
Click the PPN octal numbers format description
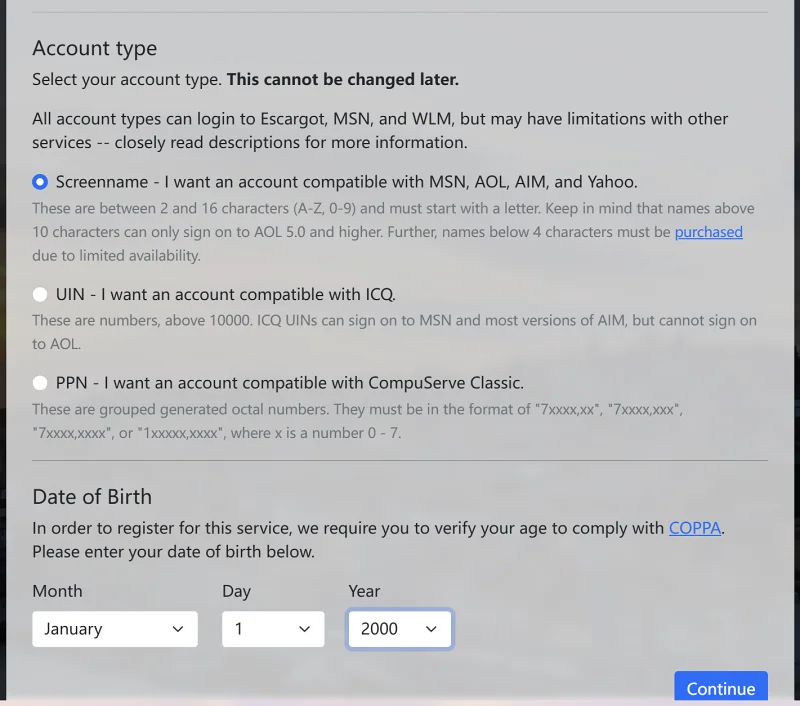pyautogui.click(x=357, y=421)
